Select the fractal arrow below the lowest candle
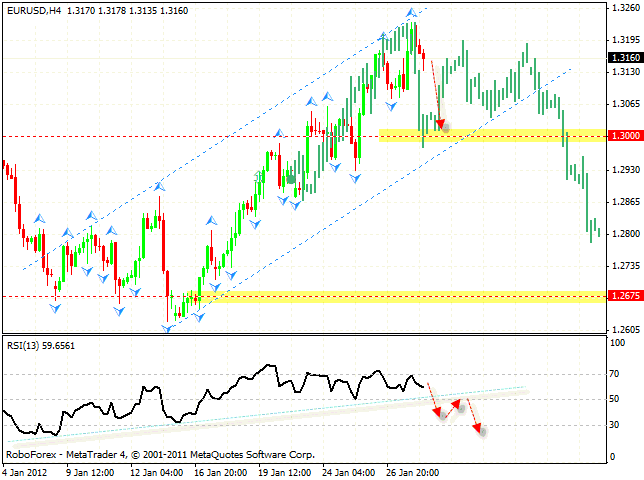This screenshot has width=644, height=480. pyautogui.click(x=168, y=329)
